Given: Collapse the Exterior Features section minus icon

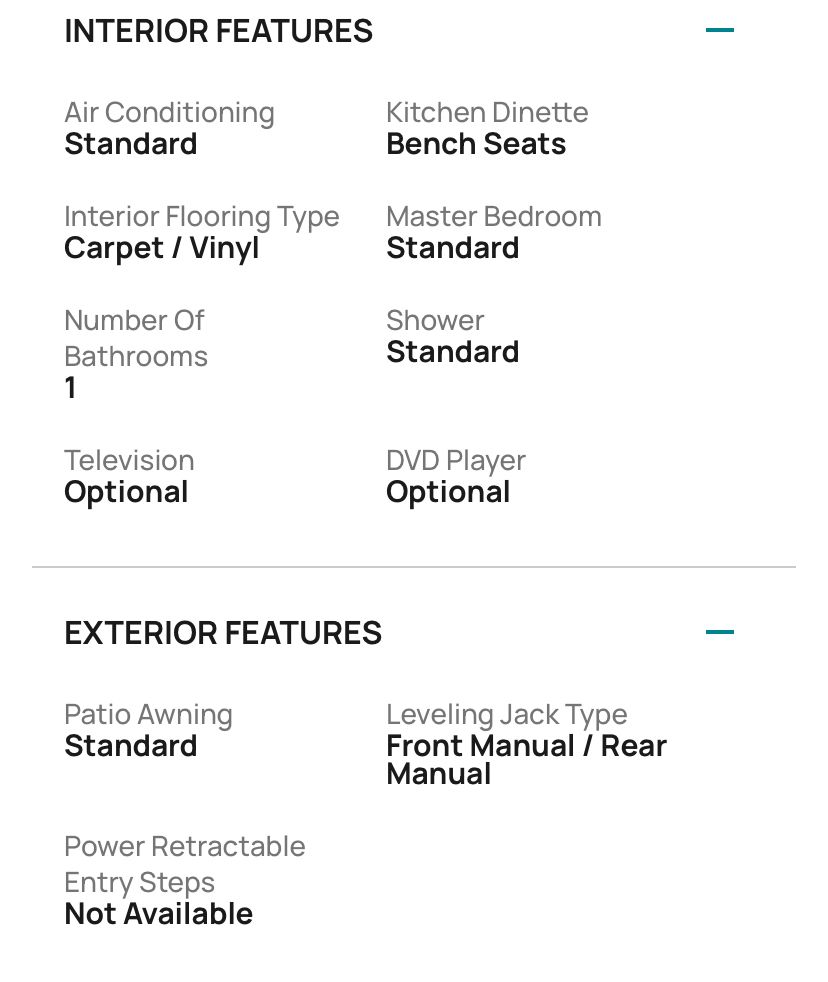Looking at the screenshot, I should pos(719,633).
